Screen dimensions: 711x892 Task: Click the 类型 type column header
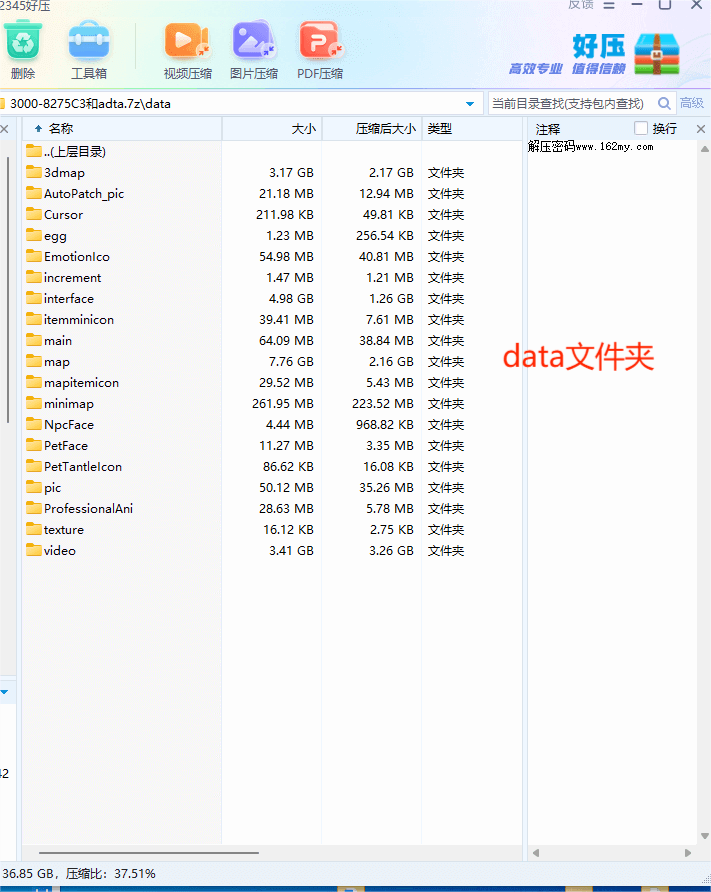point(440,129)
